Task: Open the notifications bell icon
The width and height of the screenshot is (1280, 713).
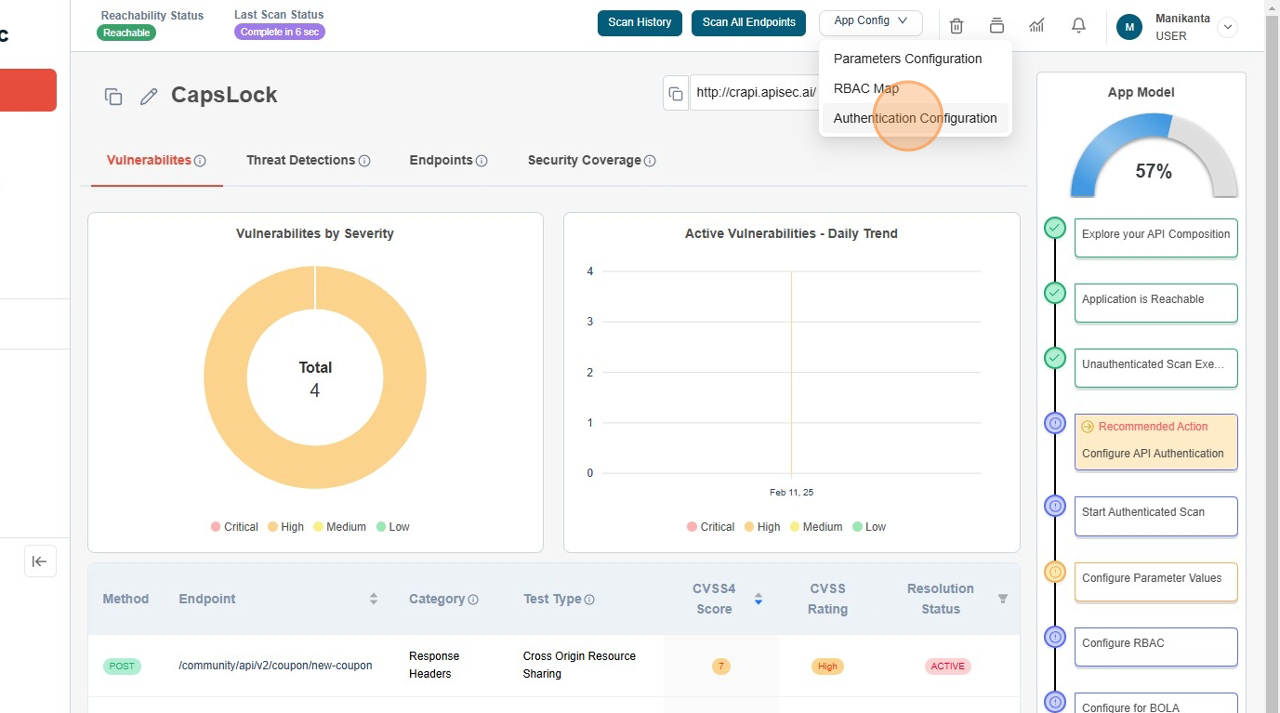Action: (x=1078, y=26)
